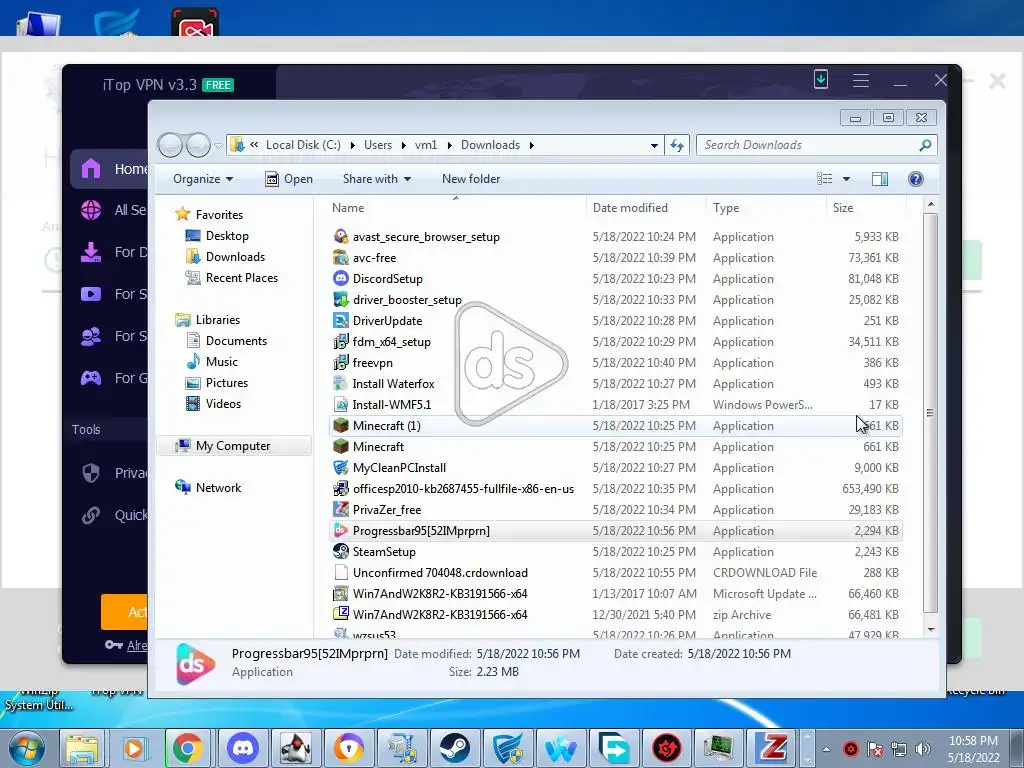The image size is (1024, 768).
Task: Open the recent pages dropdown arrow
Action: (x=218, y=145)
